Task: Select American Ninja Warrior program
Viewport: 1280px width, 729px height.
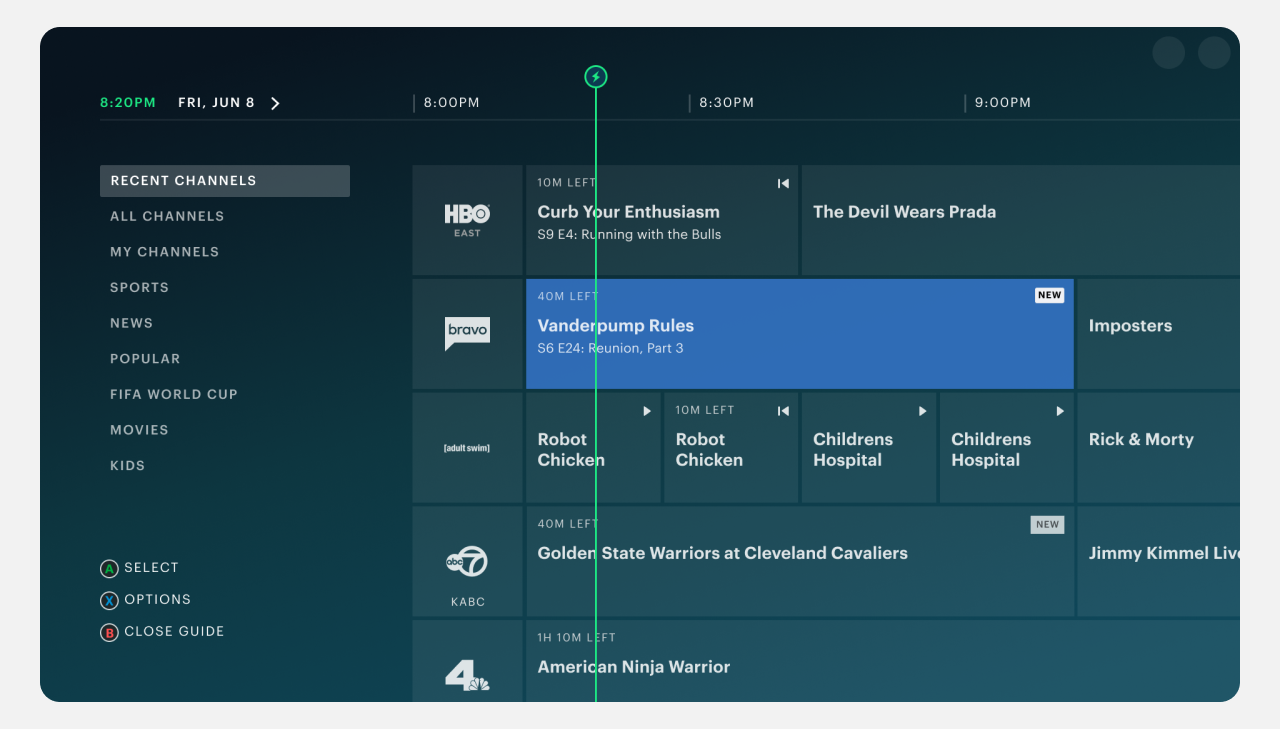Action: (x=883, y=661)
